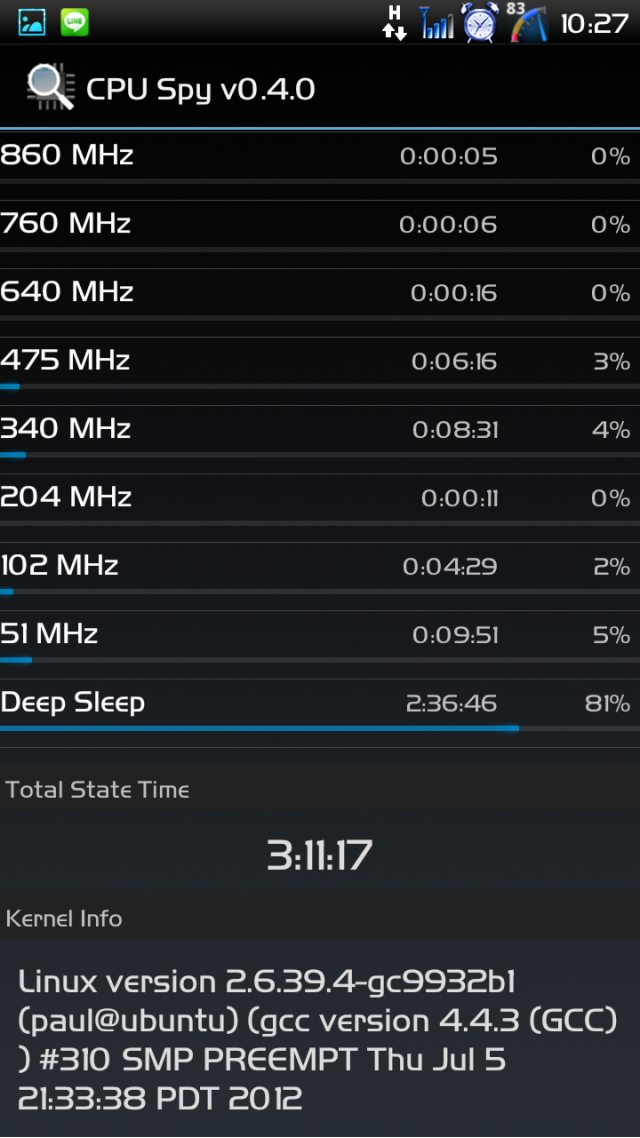Viewport: 640px width, 1138px height.
Task: Tap the 51 MHz usage progress bar
Action: 320,660
